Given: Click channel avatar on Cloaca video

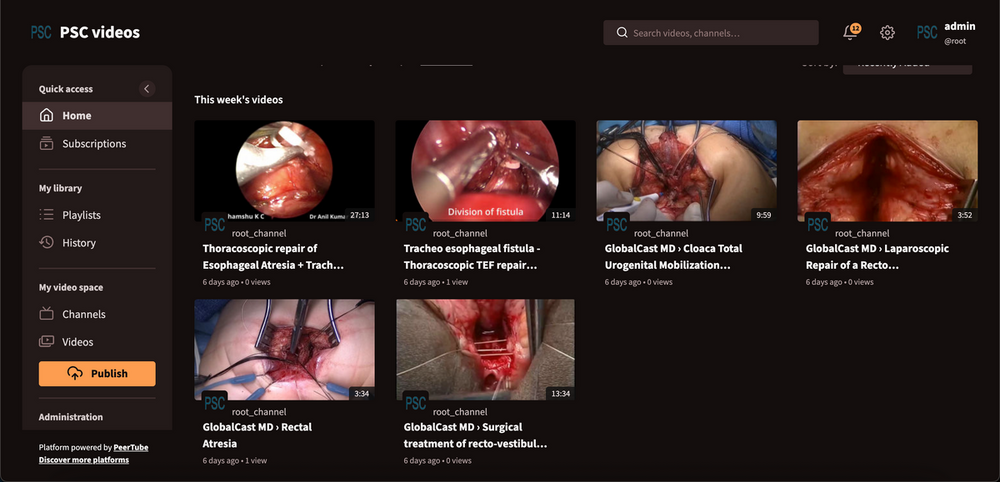Looking at the screenshot, I should pos(617,224).
